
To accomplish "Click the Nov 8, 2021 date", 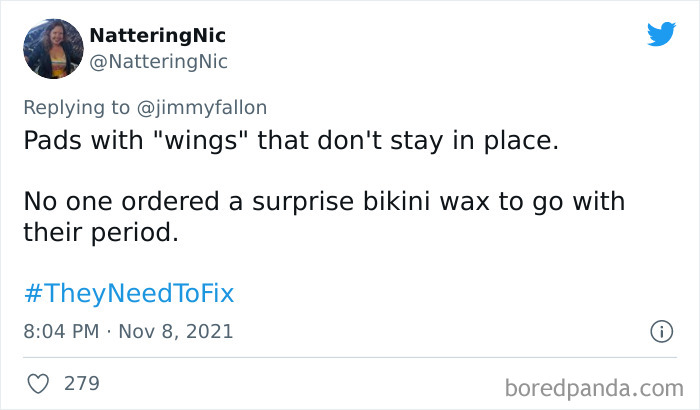I will coord(178,331).
